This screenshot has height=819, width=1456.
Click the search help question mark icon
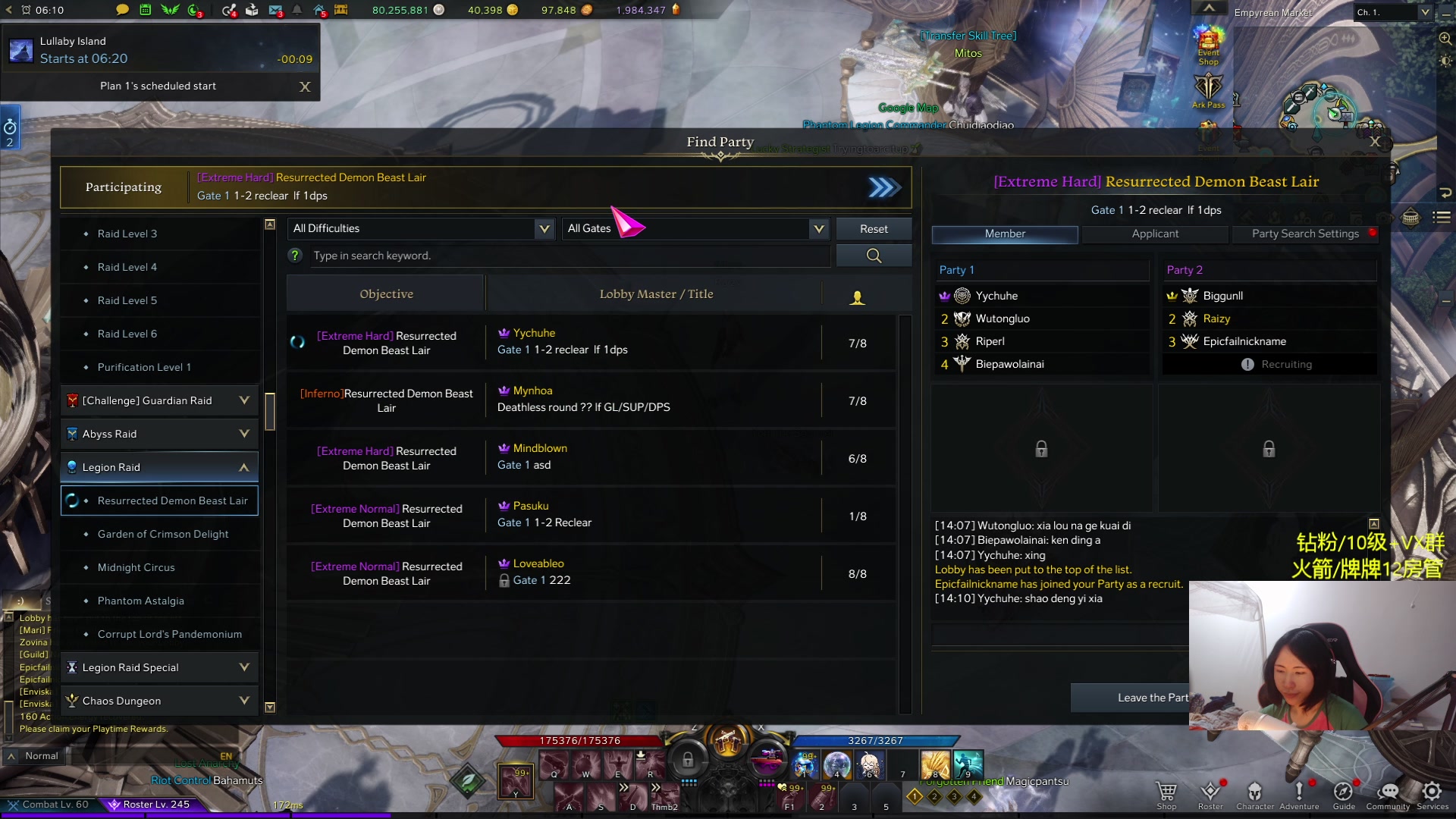tap(296, 256)
